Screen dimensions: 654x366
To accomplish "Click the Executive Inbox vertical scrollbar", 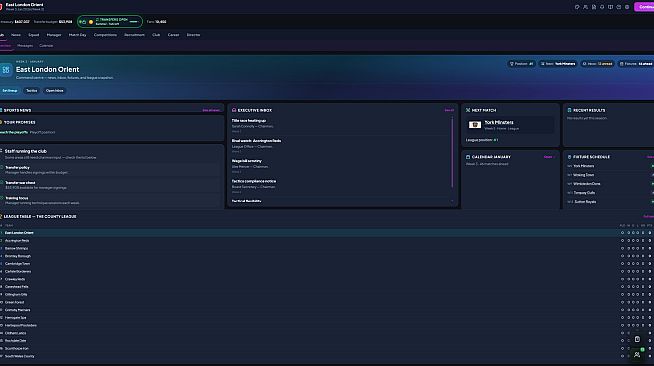I will 452,153.
